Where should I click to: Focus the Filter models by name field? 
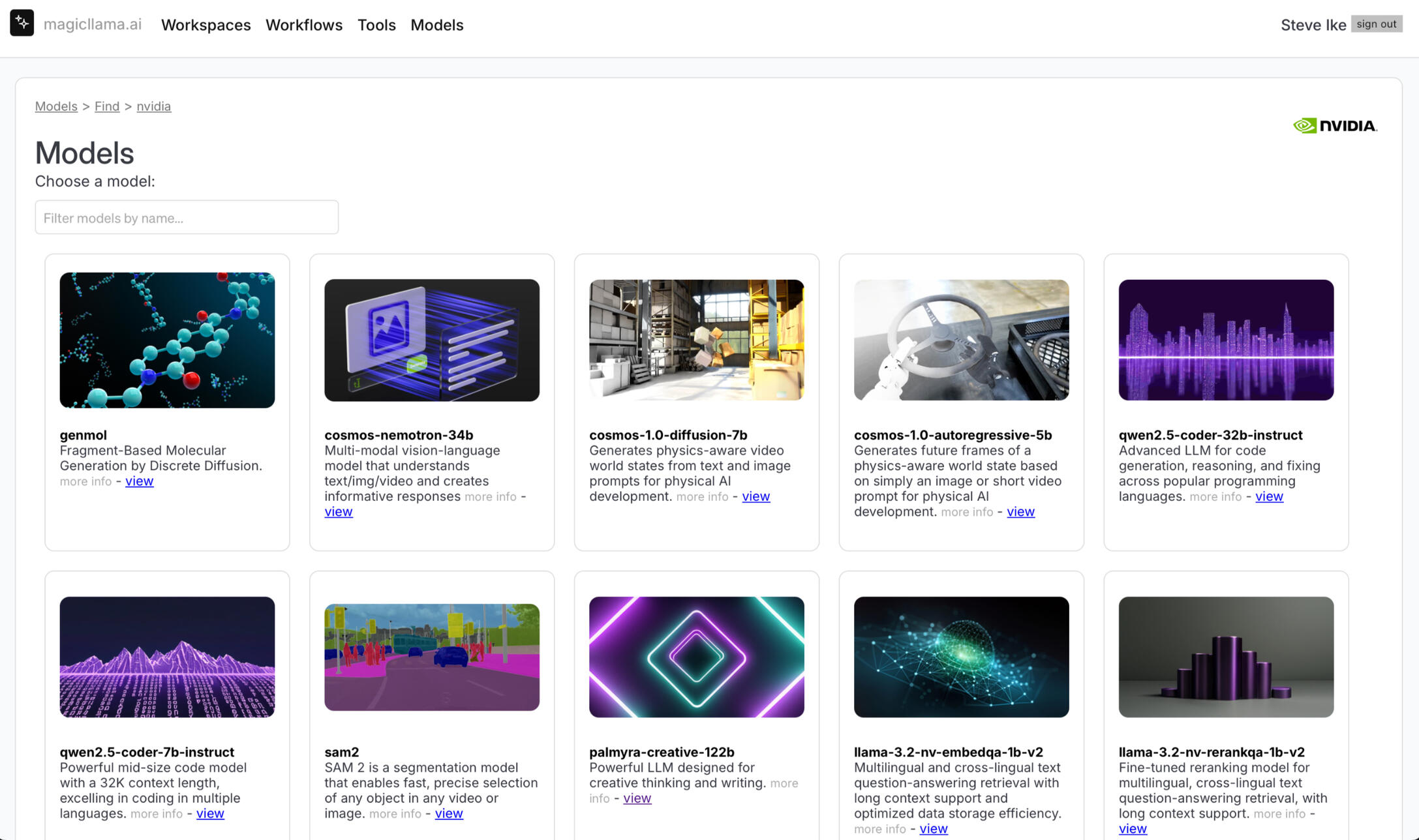tap(187, 218)
